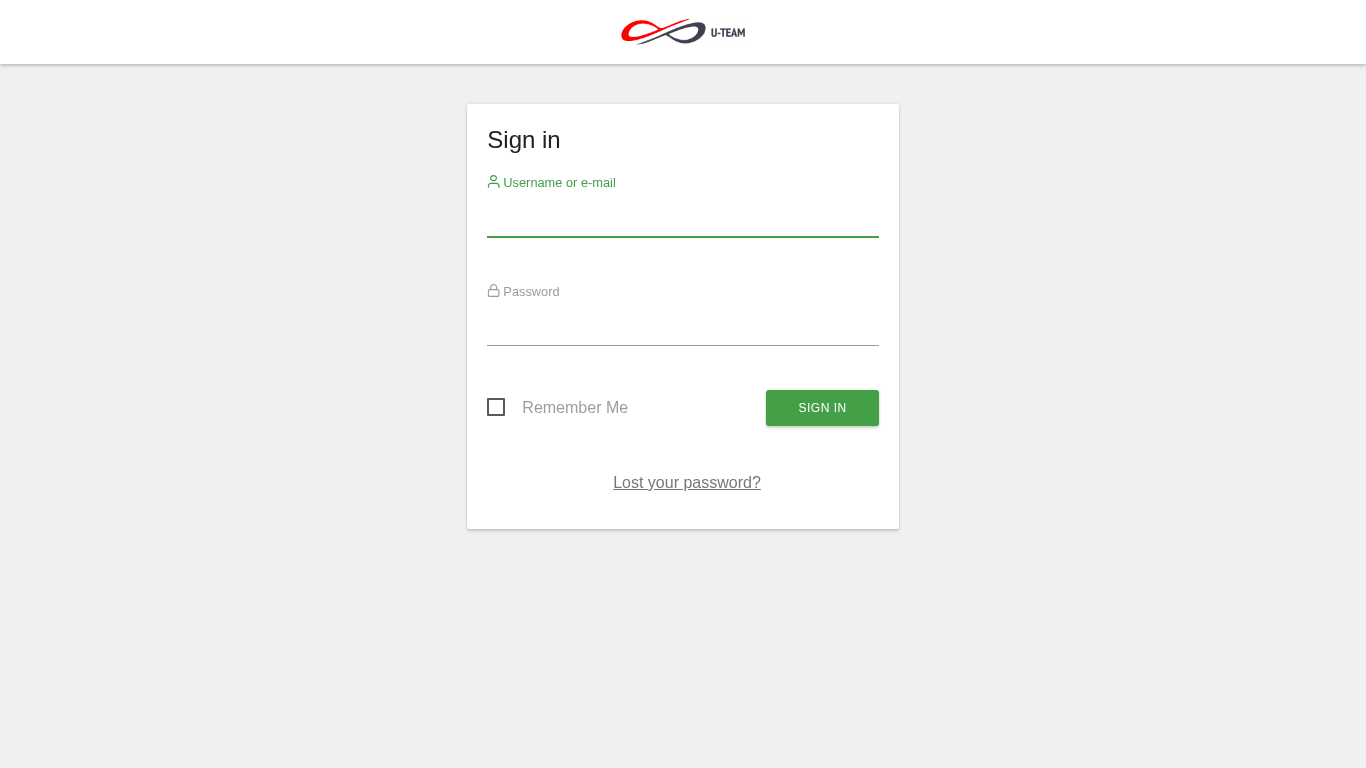Click the gray page background below card
The image size is (1366, 768).
pyautogui.click(x=683, y=650)
